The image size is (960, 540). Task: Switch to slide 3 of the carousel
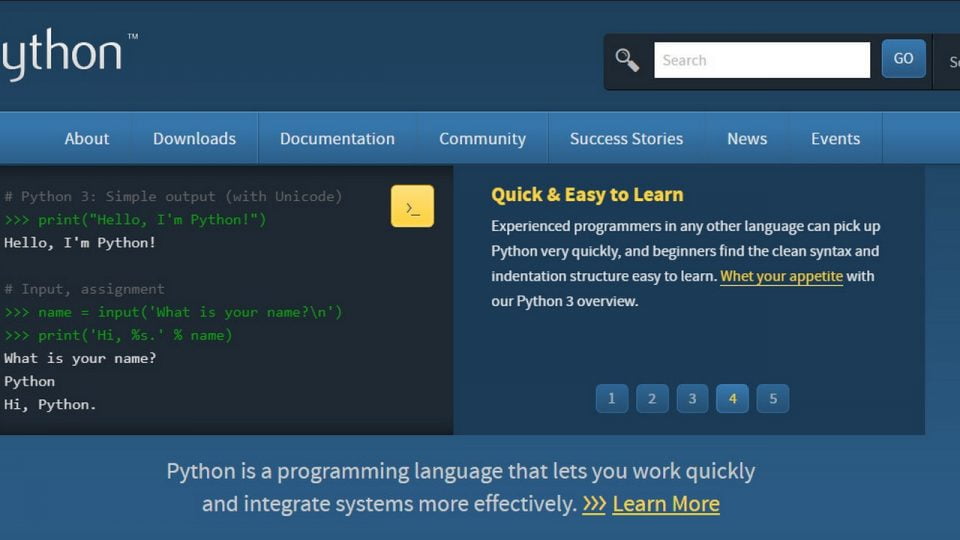692,399
